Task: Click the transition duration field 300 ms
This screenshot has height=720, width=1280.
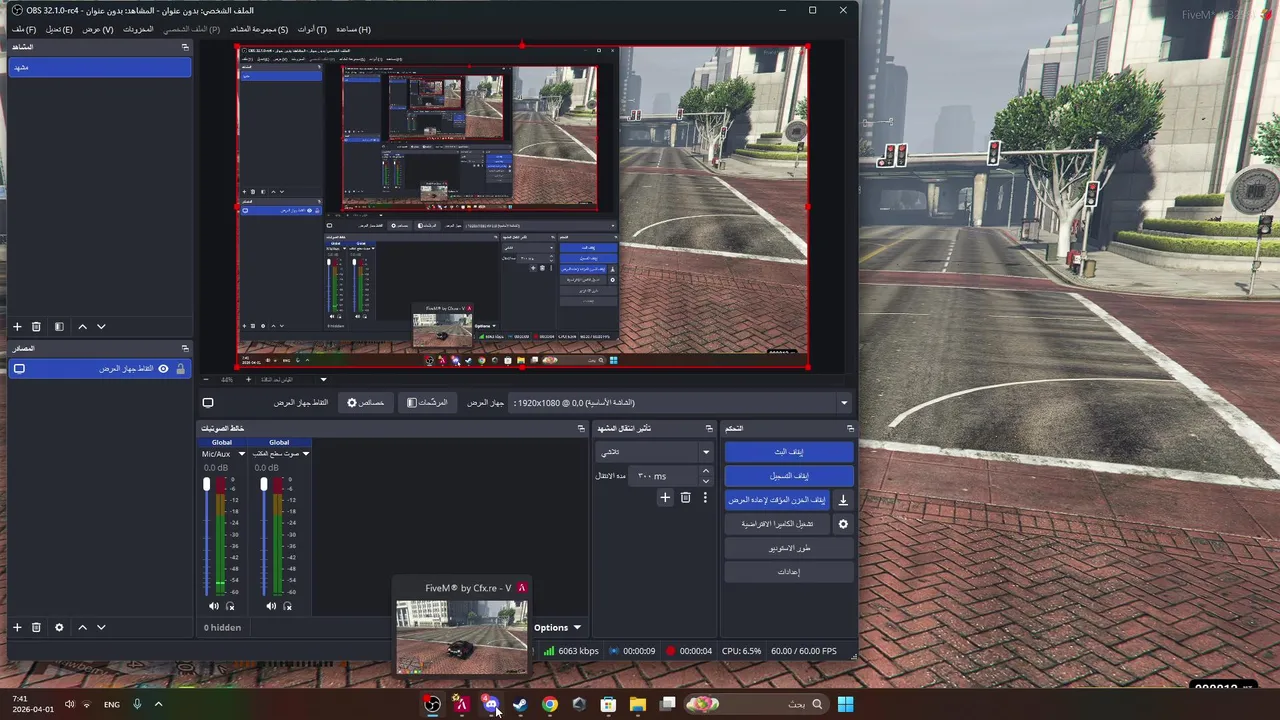Action: click(663, 476)
